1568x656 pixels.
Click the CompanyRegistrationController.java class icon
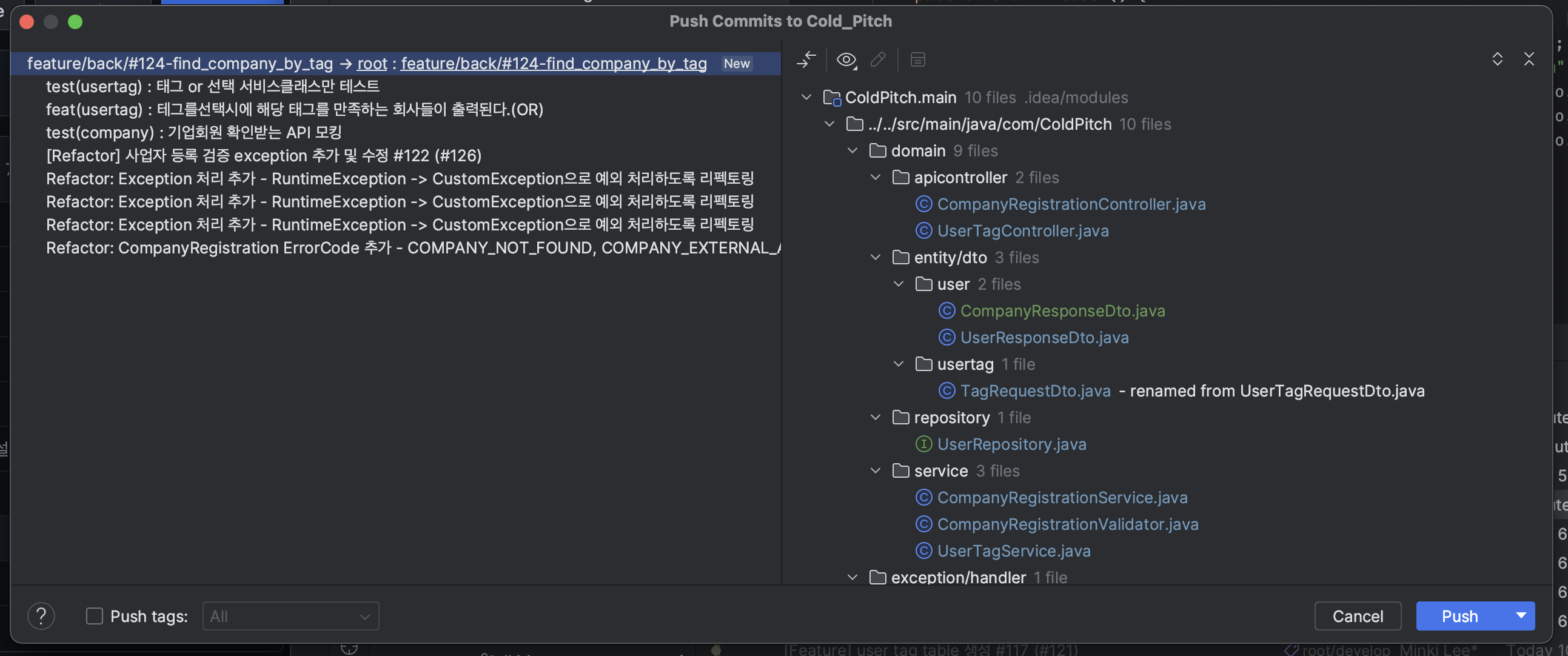point(923,204)
